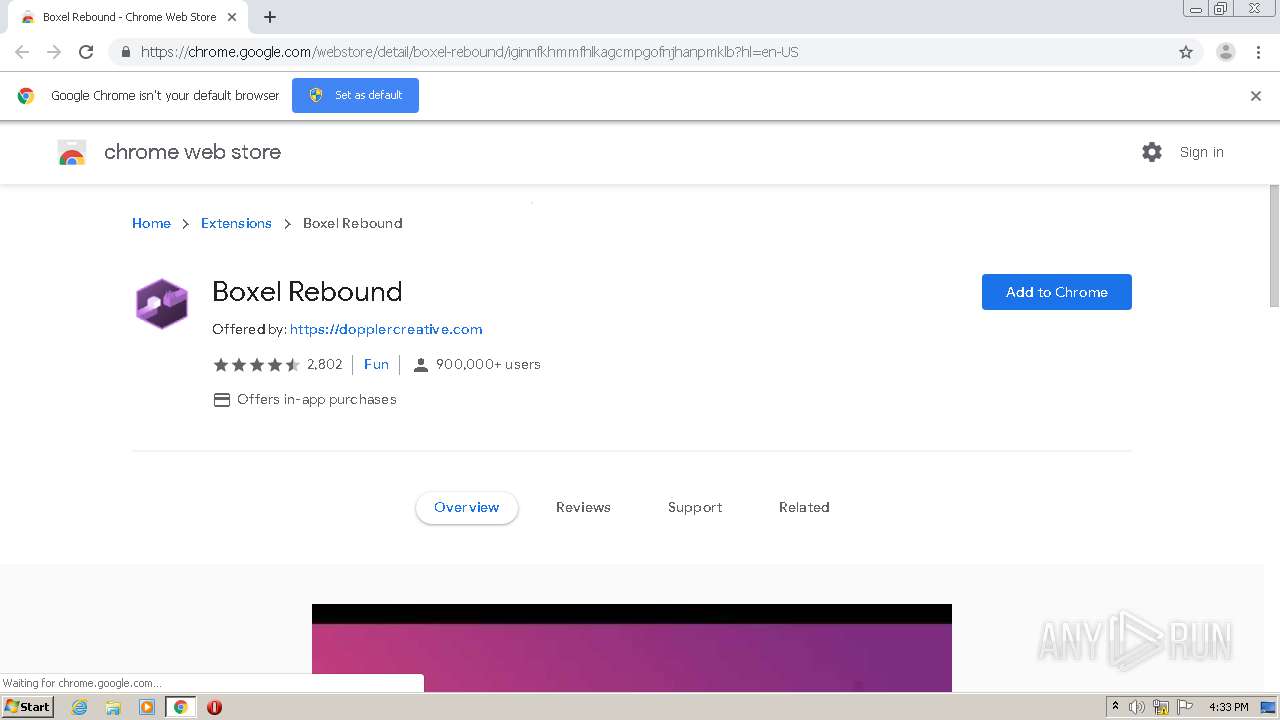Click the padlock site info icon
Image resolution: width=1280 pixels, height=720 pixels.
(x=125, y=52)
